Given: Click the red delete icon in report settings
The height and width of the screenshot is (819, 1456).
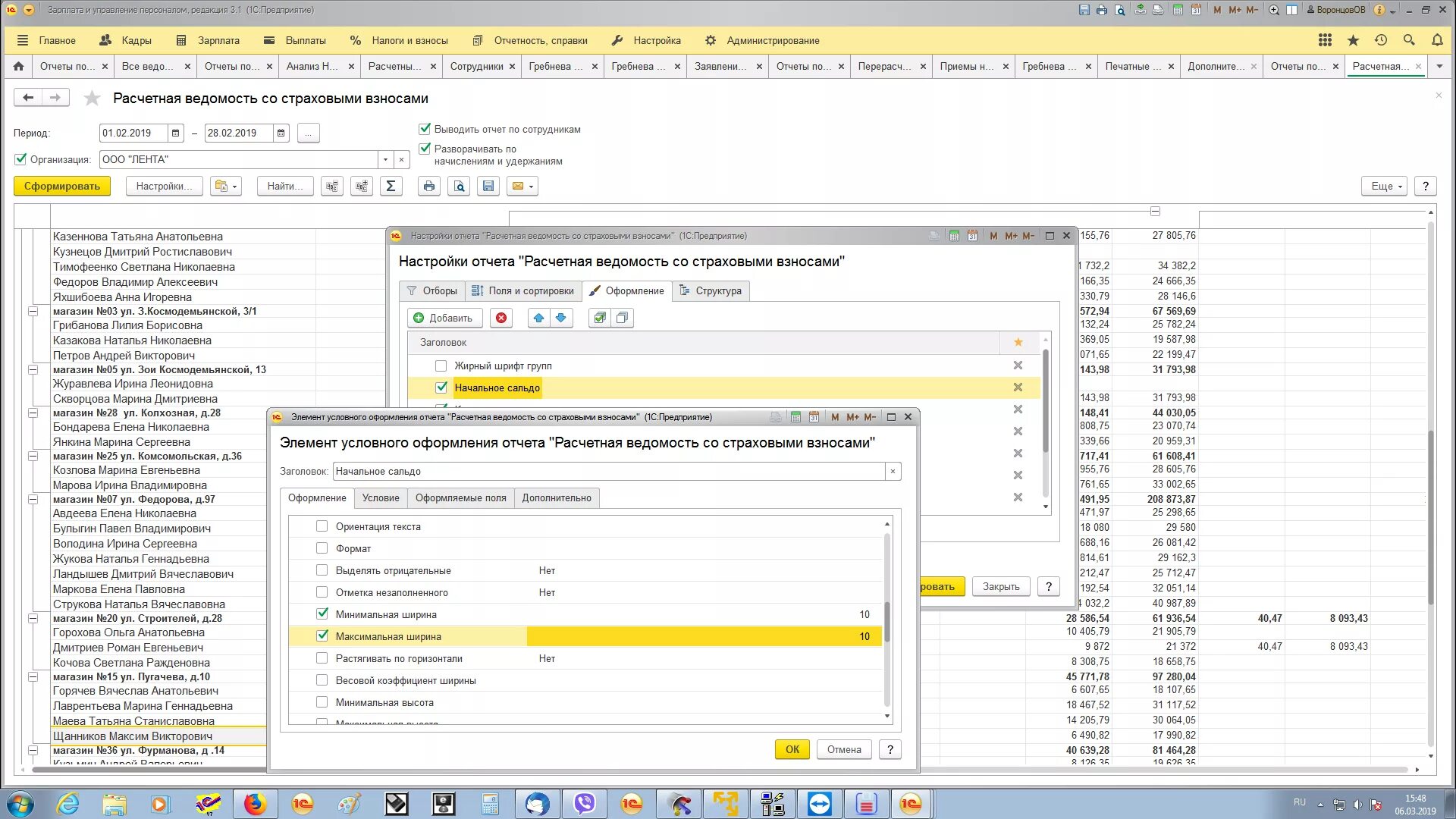Looking at the screenshot, I should point(501,318).
